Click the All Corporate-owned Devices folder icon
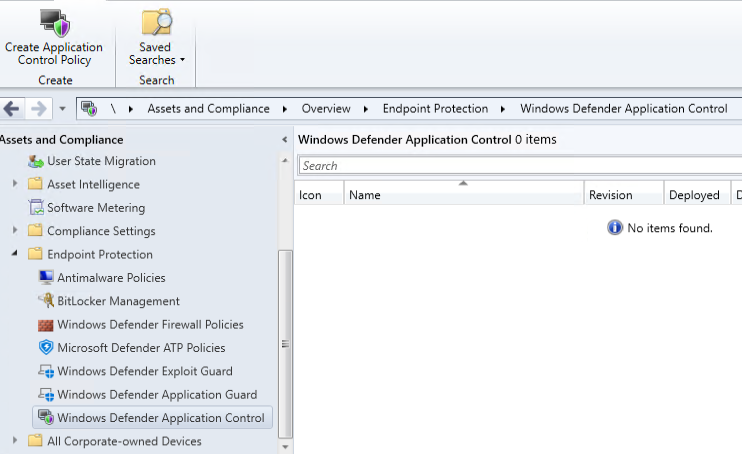742x454 pixels. coord(35,440)
